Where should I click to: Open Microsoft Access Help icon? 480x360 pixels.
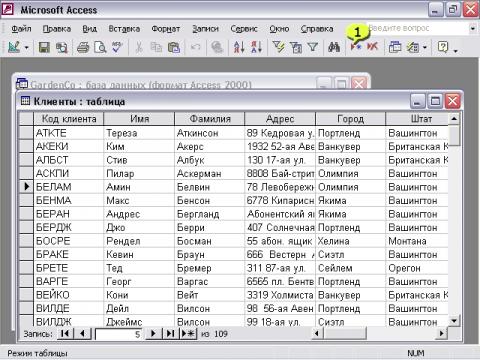[443, 47]
